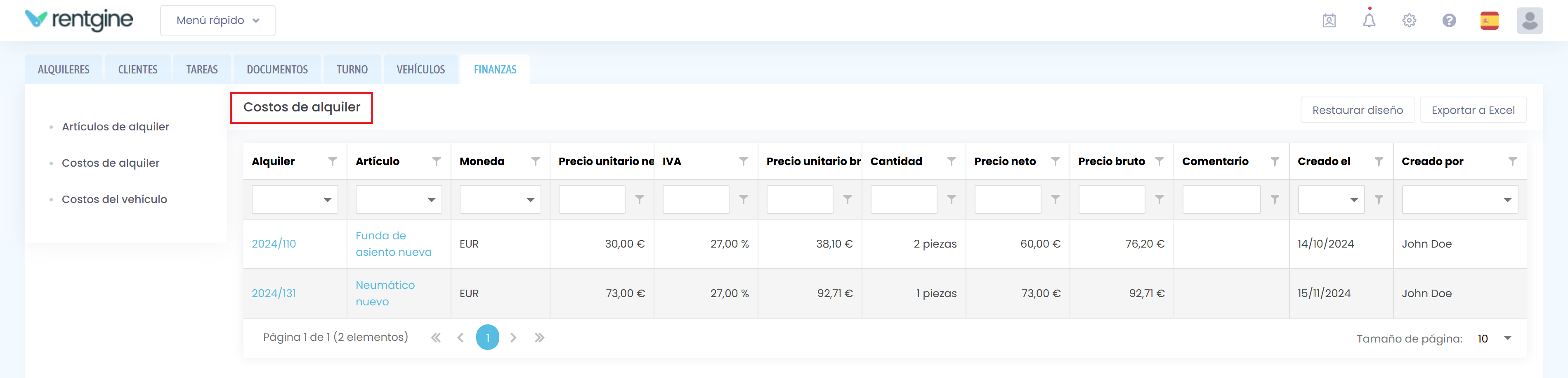
Task: Open rental link 2024/110
Action: (274, 244)
